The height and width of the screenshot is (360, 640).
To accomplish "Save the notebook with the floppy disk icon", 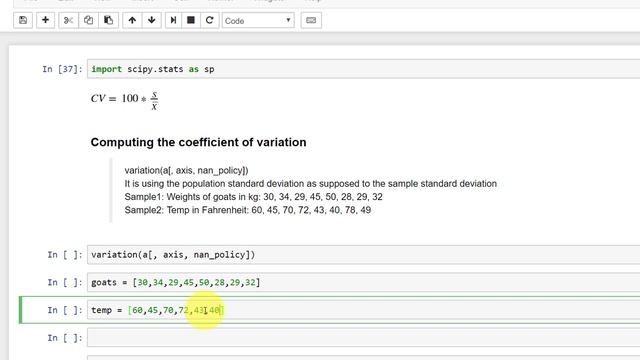I will point(23,20).
